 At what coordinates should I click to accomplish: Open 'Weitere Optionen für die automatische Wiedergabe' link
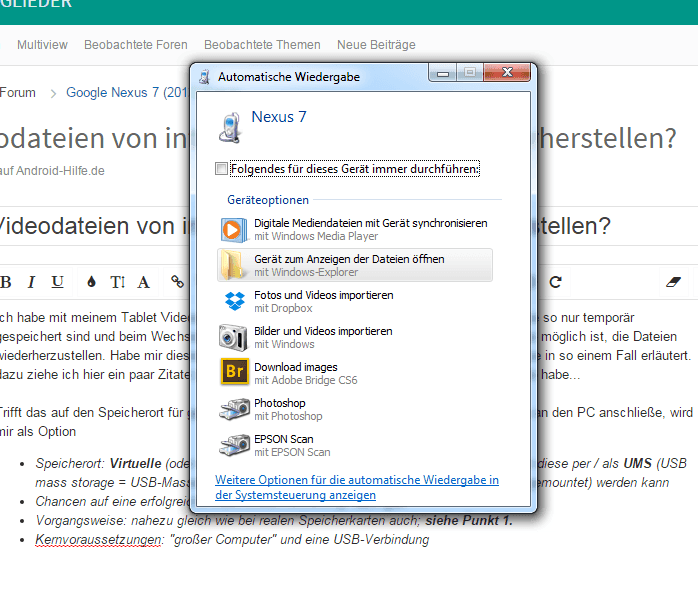pyautogui.click(x=357, y=488)
